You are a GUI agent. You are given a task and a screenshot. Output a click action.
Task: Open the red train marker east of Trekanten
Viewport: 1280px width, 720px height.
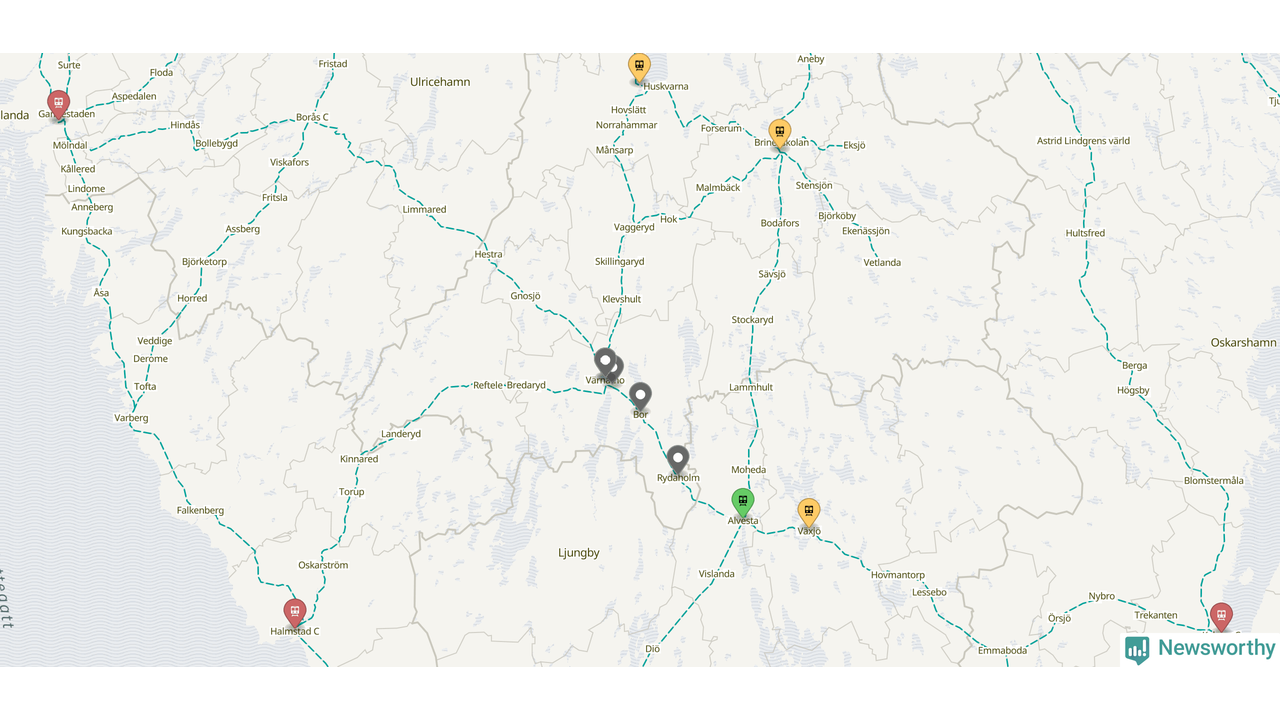coord(1220,617)
